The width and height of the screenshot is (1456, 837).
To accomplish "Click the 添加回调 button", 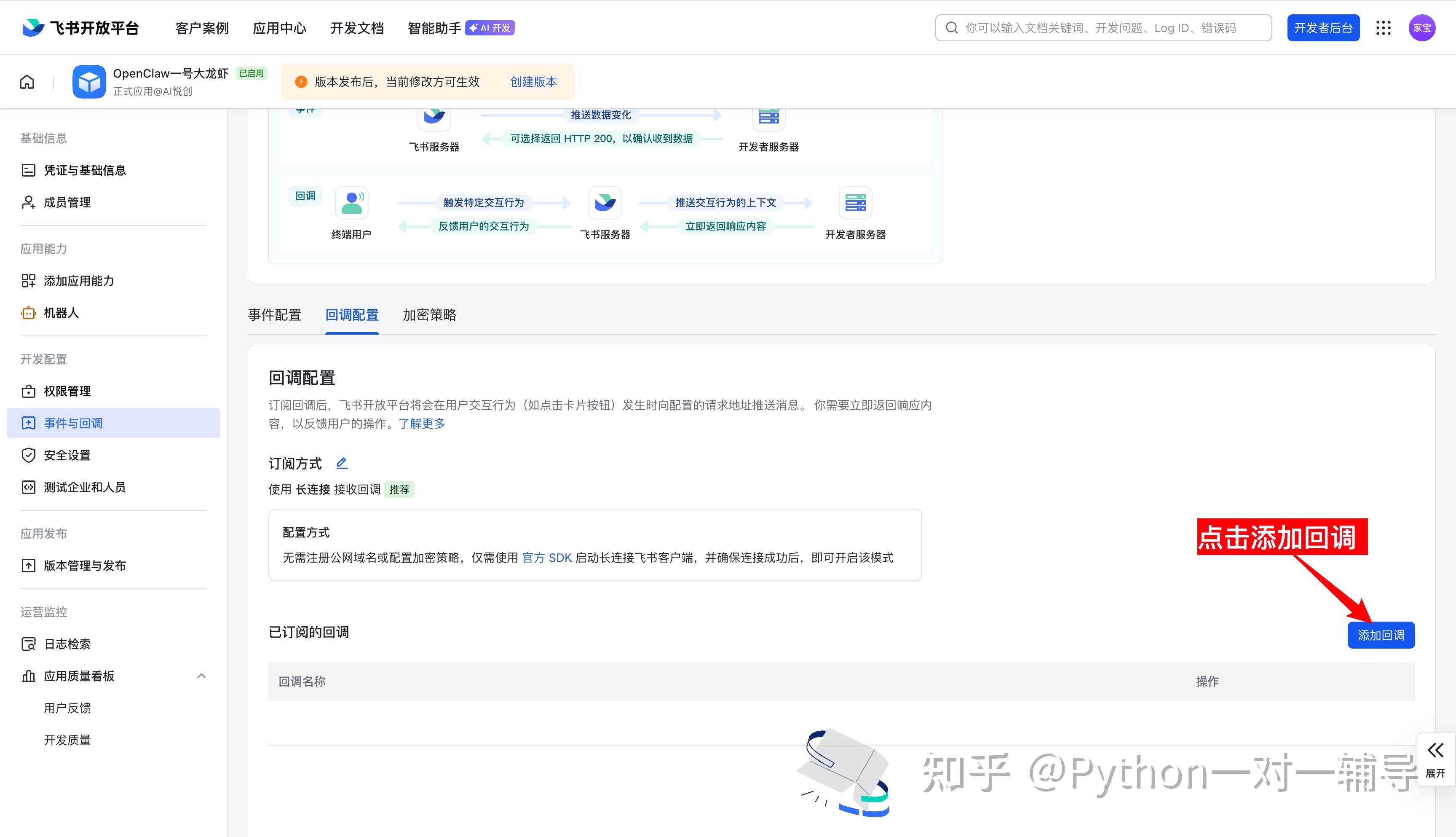I will coord(1381,635).
